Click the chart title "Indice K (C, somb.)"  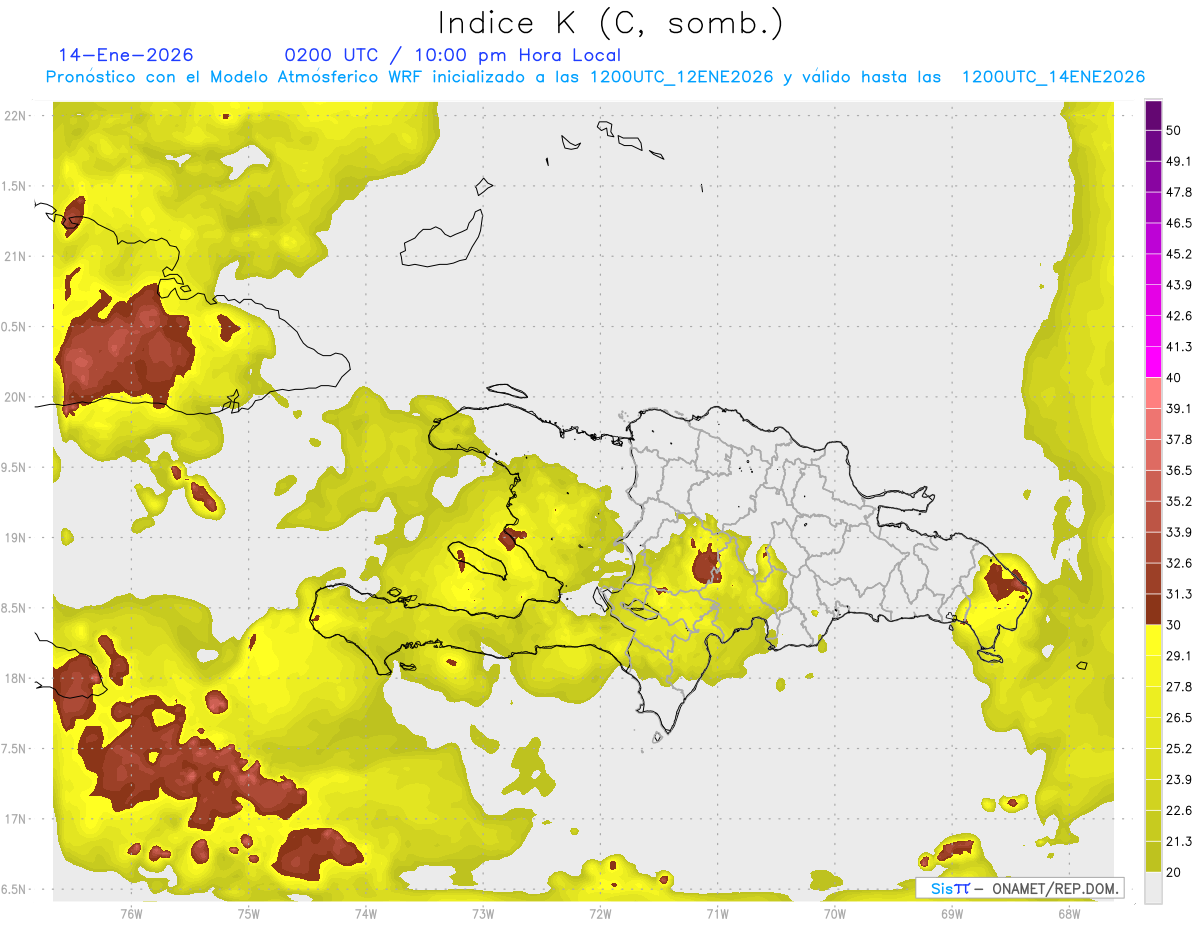(611, 23)
